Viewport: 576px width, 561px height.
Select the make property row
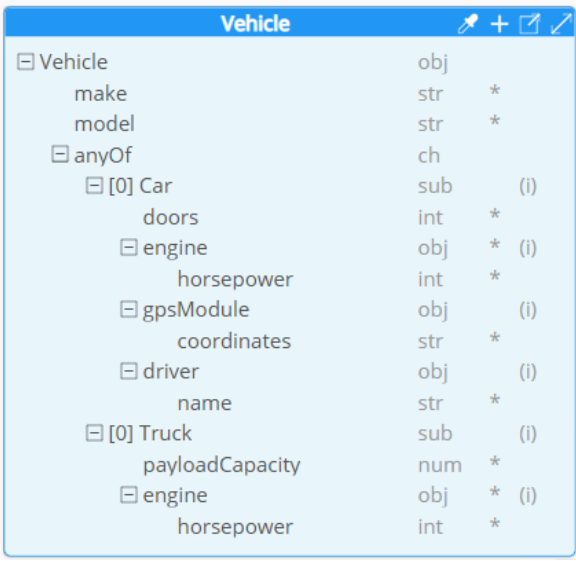289,94
